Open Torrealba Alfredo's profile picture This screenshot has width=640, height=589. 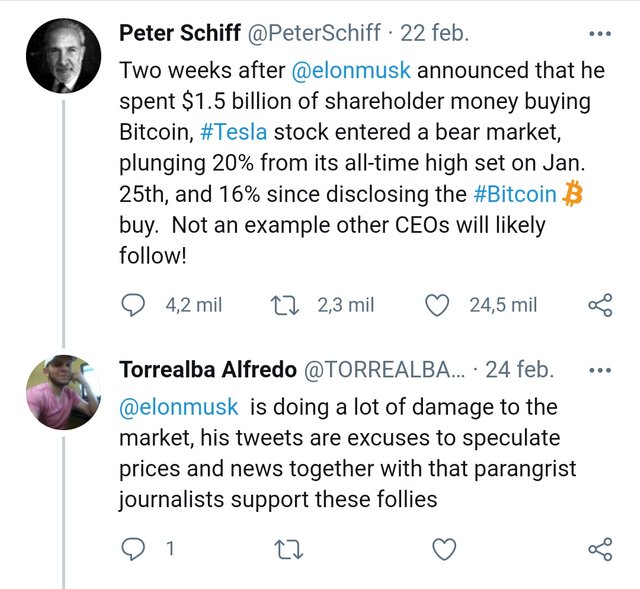63,392
